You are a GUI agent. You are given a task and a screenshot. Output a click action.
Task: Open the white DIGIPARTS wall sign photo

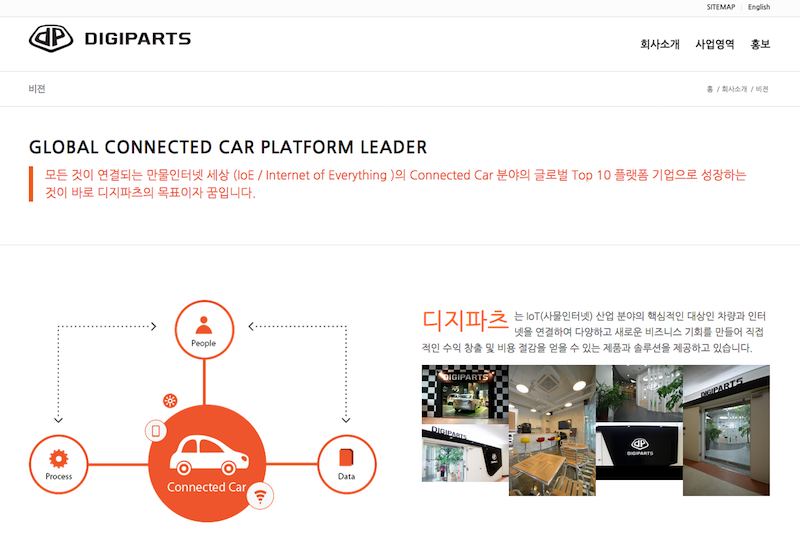point(465,453)
